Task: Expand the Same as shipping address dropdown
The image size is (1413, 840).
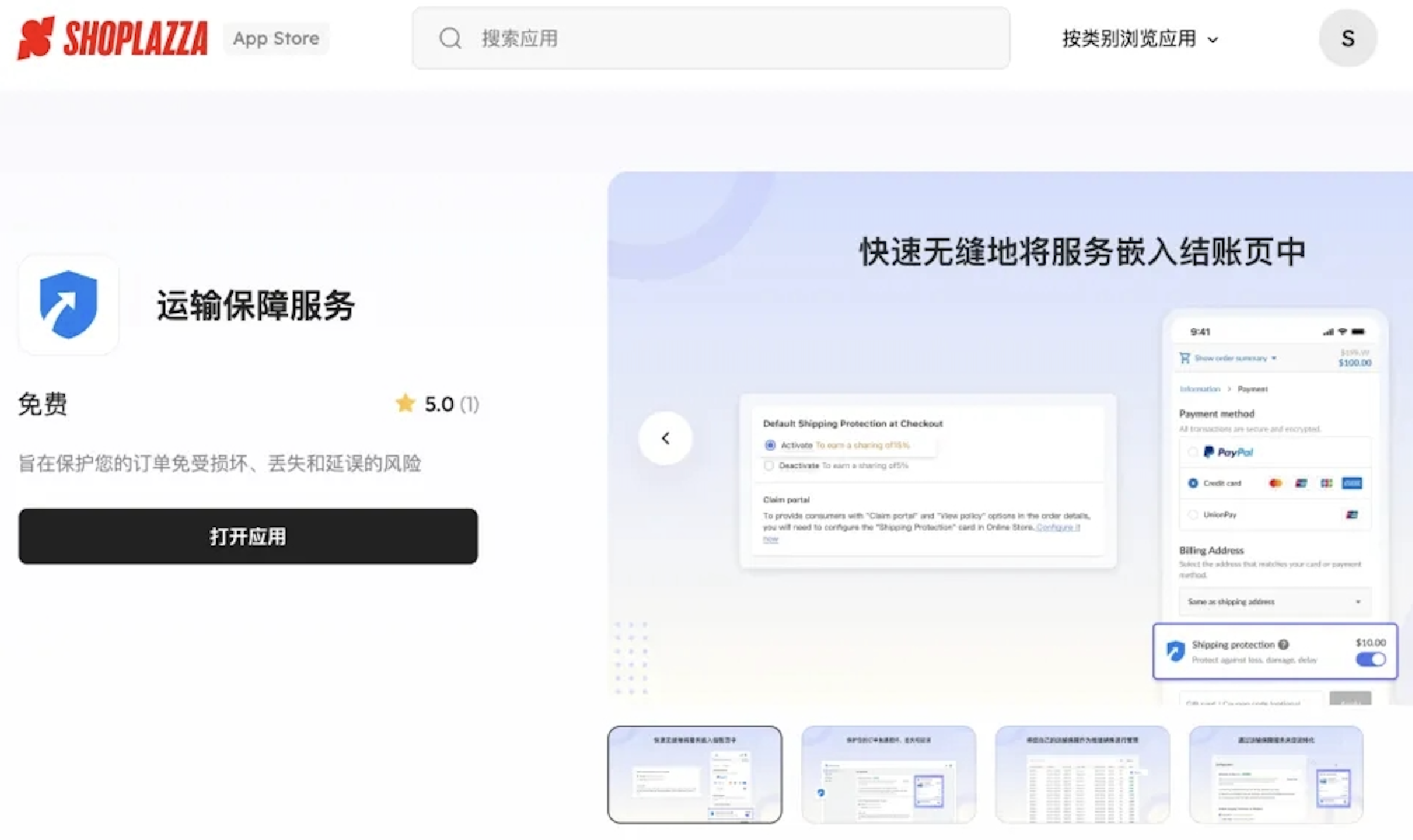Action: (x=1358, y=602)
